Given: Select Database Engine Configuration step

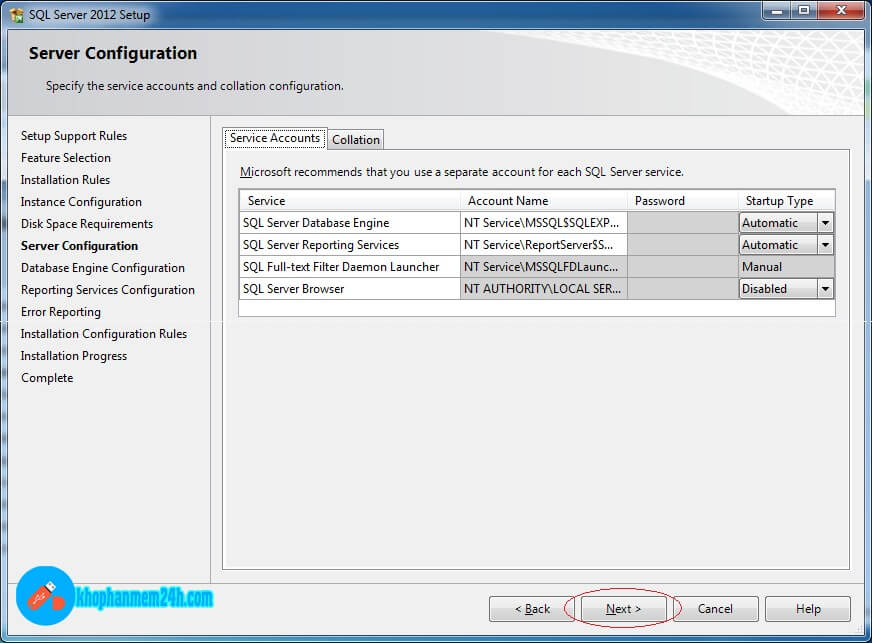Looking at the screenshot, I should tap(103, 268).
